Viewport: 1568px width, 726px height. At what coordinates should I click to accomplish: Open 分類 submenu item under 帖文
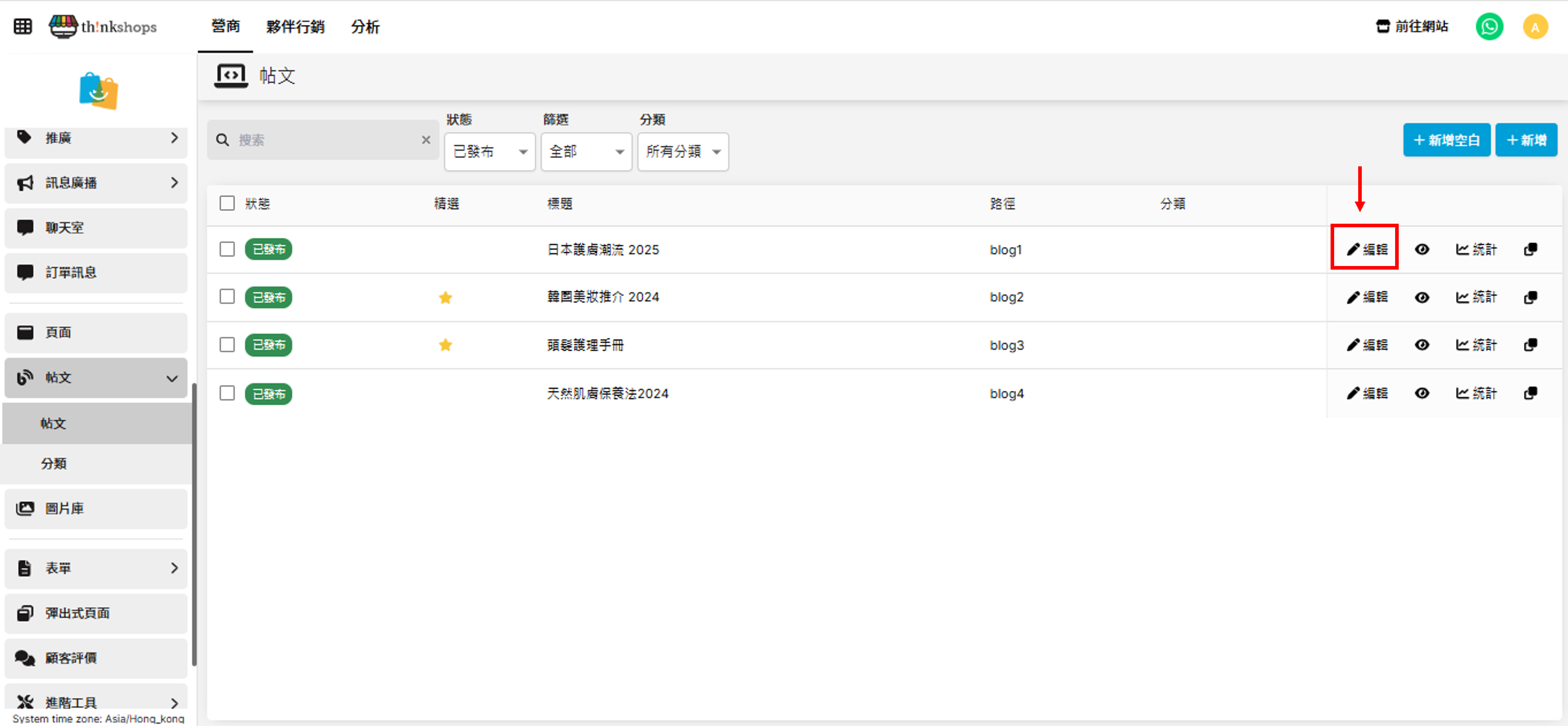(x=53, y=464)
